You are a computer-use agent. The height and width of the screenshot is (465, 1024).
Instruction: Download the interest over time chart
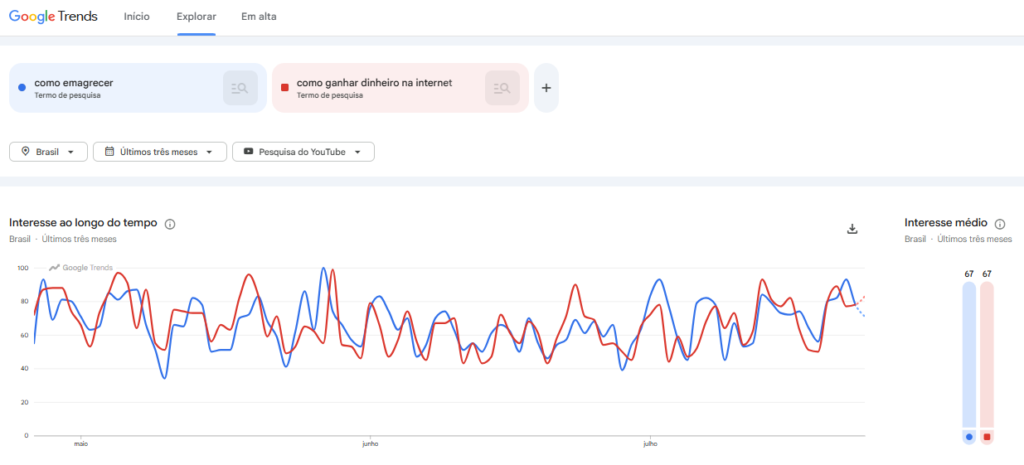[852, 229]
